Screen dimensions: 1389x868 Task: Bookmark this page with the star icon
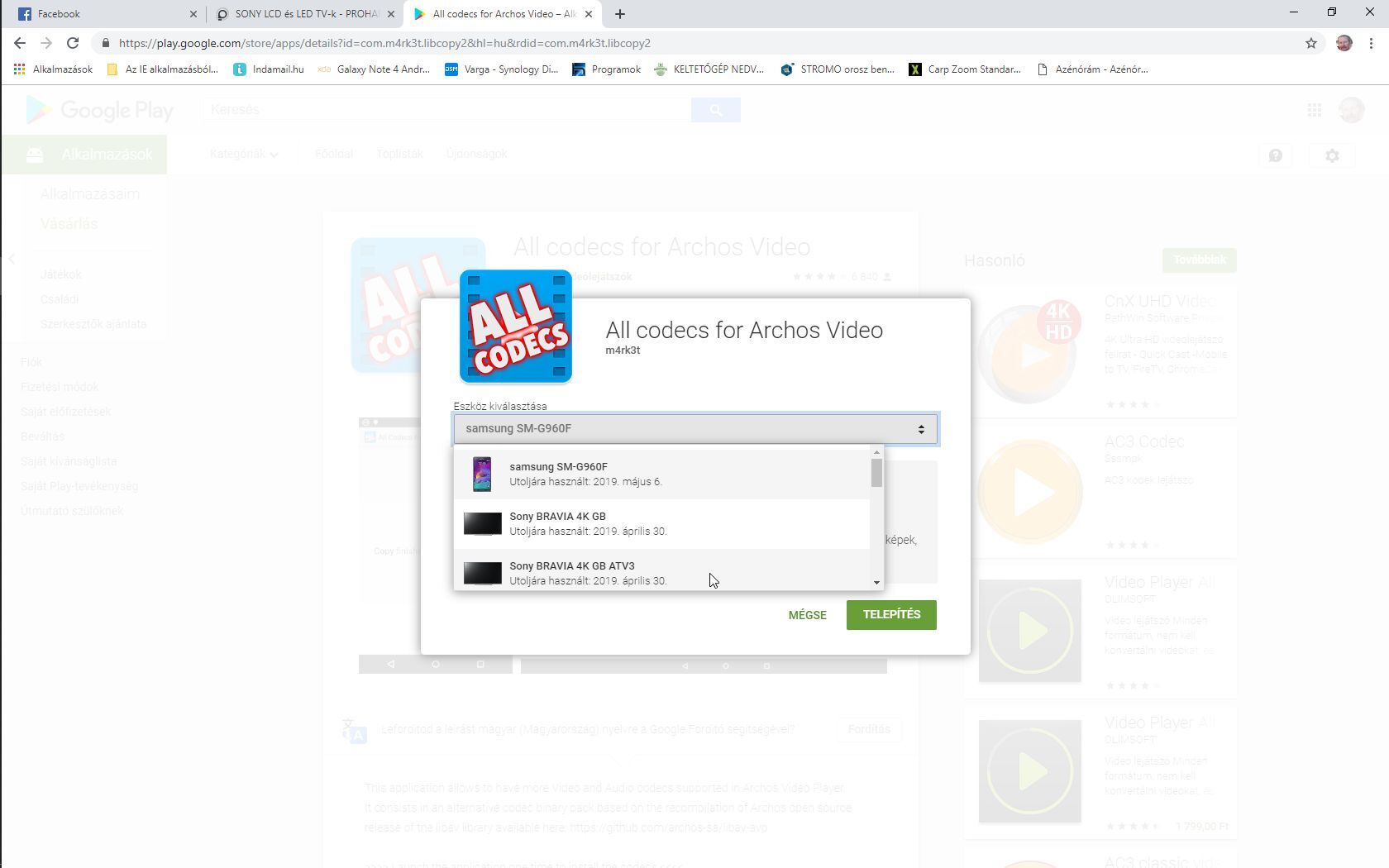(x=1311, y=43)
